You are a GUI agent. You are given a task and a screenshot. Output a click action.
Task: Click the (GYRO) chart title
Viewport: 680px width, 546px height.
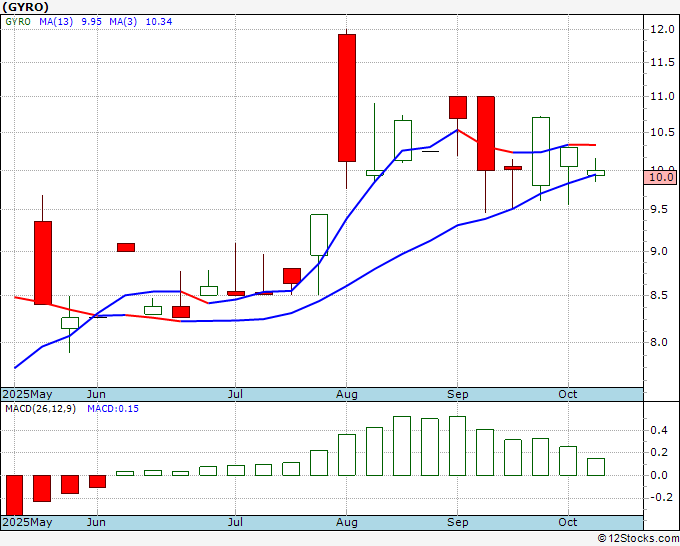coord(25,7)
